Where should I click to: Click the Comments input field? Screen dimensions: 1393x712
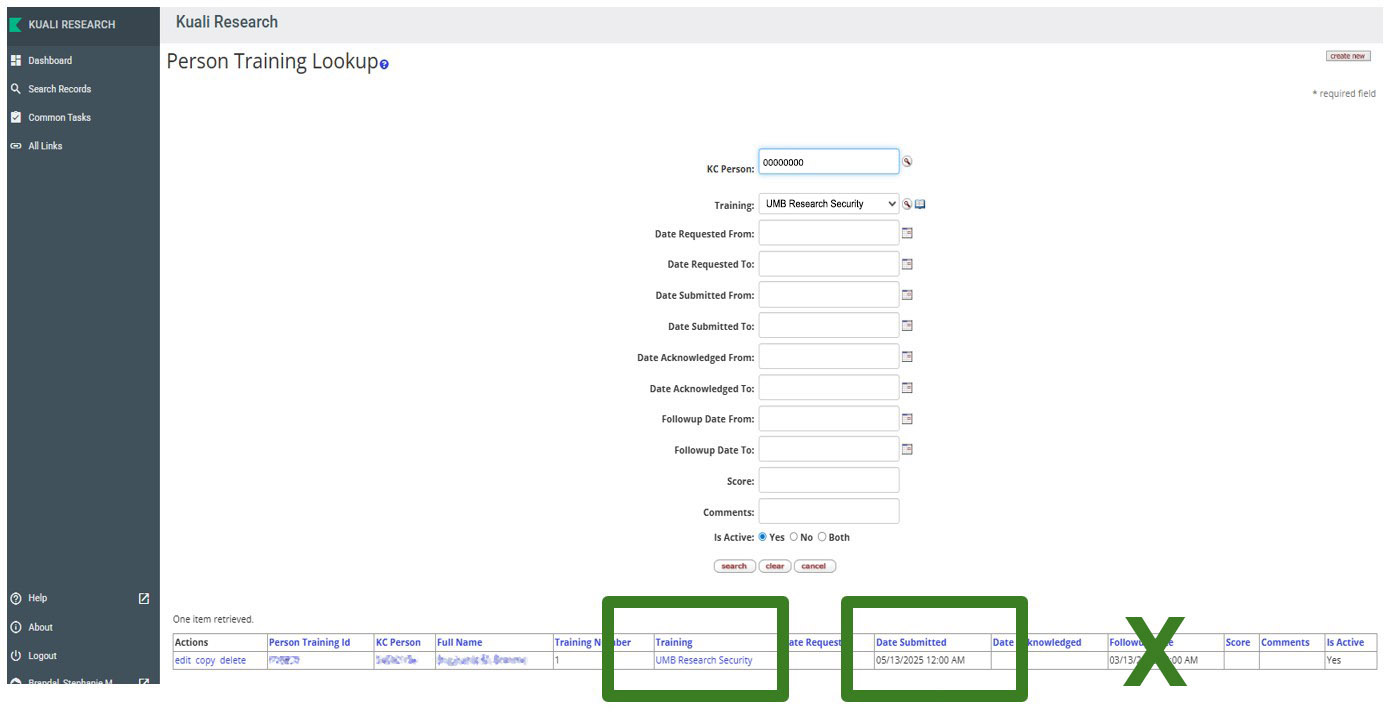coord(828,512)
